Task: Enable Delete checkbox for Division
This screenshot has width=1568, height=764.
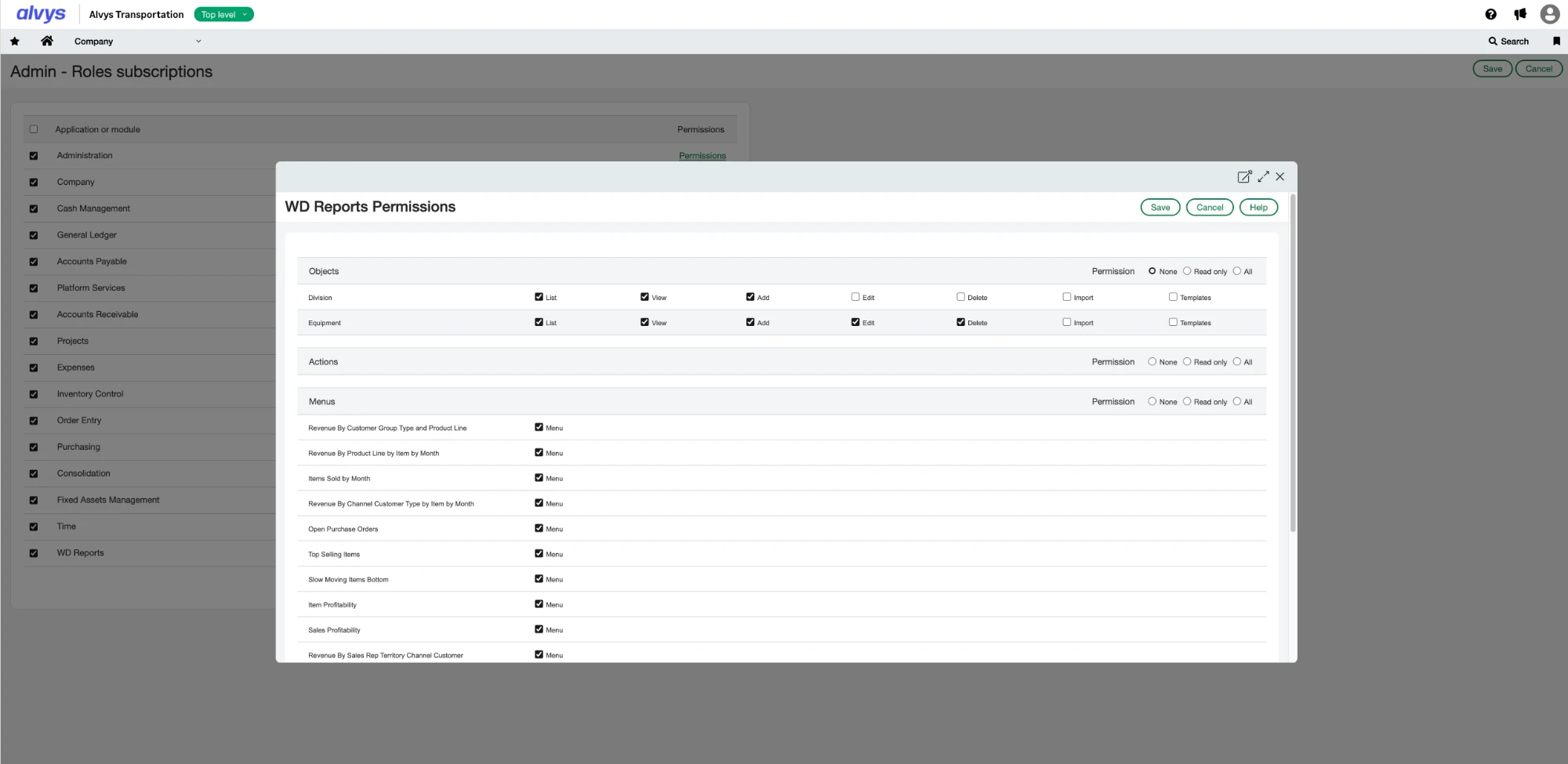Action: coord(960,297)
